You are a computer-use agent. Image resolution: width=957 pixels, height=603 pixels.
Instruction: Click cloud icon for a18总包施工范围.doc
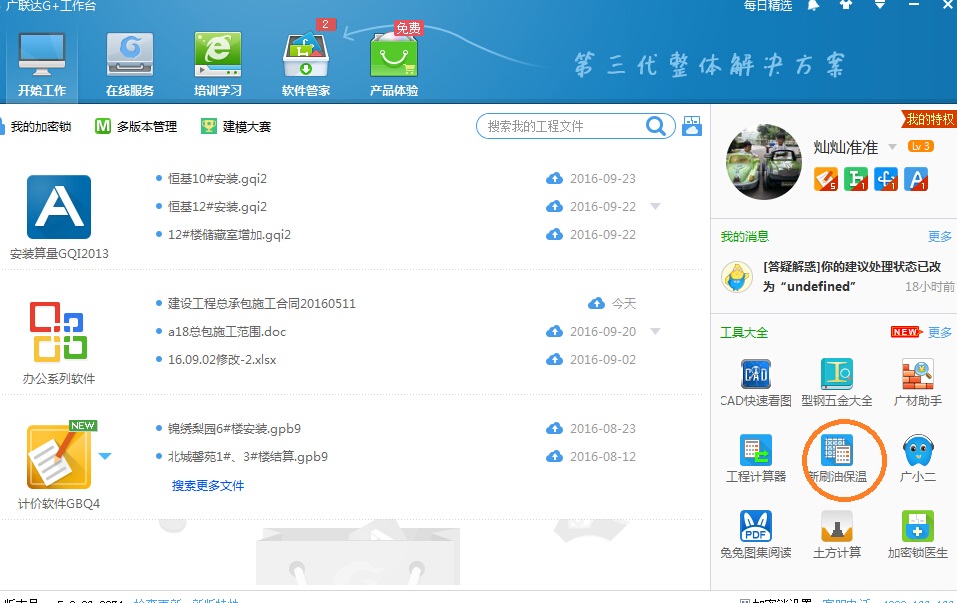tap(554, 331)
